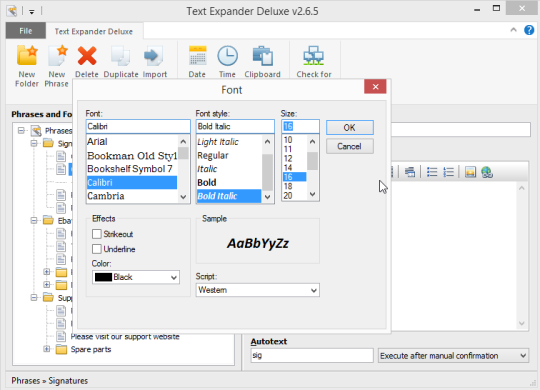
Task: Choose Light Italic font style
Action: [x=229, y=142]
